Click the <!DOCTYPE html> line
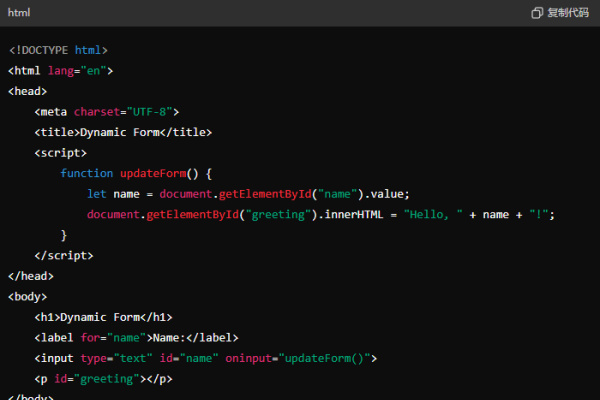600x400 pixels. coord(58,50)
